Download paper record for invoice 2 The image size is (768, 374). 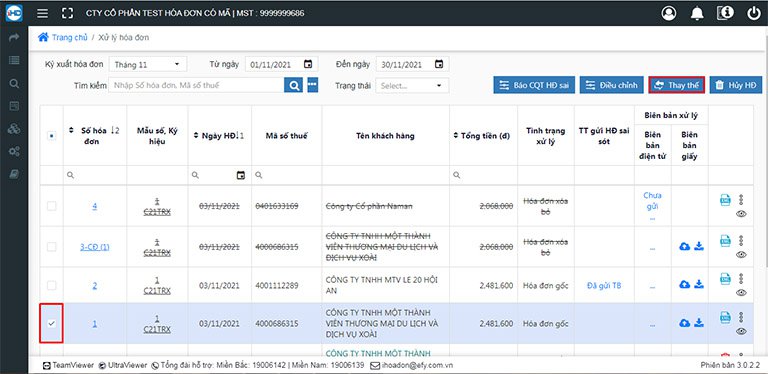click(x=699, y=284)
